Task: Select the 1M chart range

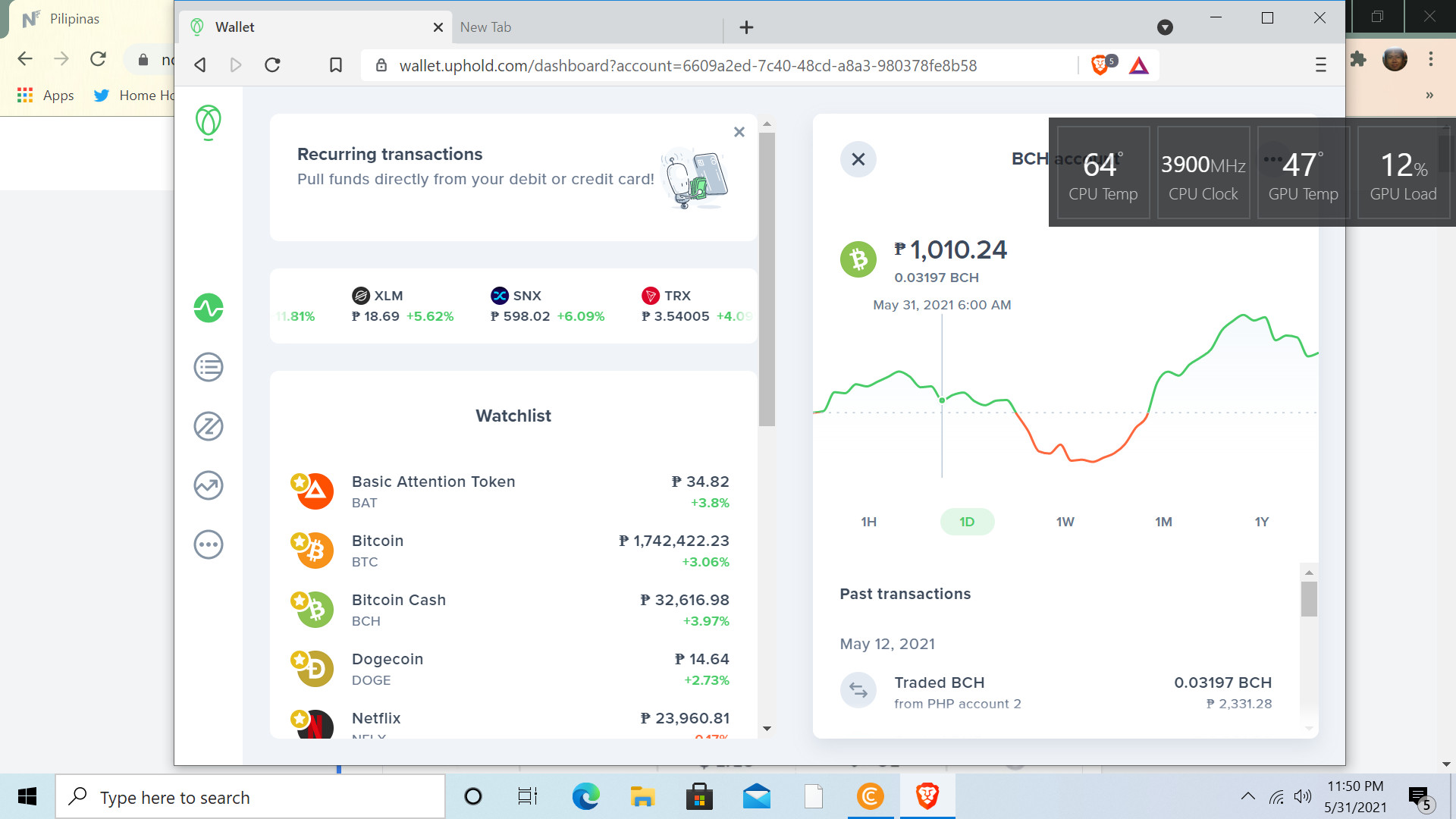Action: (1164, 522)
